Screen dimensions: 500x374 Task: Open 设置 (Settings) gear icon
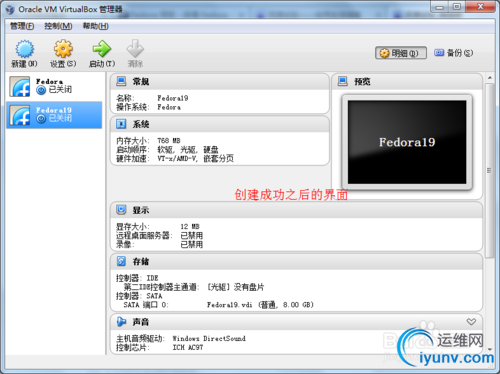63,49
